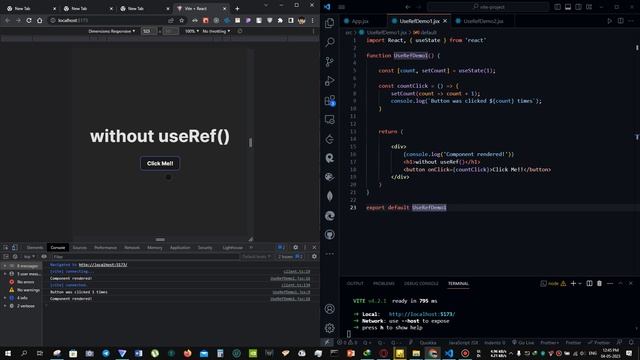Open the 100% zoom dropdown
640x360 pixels.
pyautogui.click(x=192, y=31)
